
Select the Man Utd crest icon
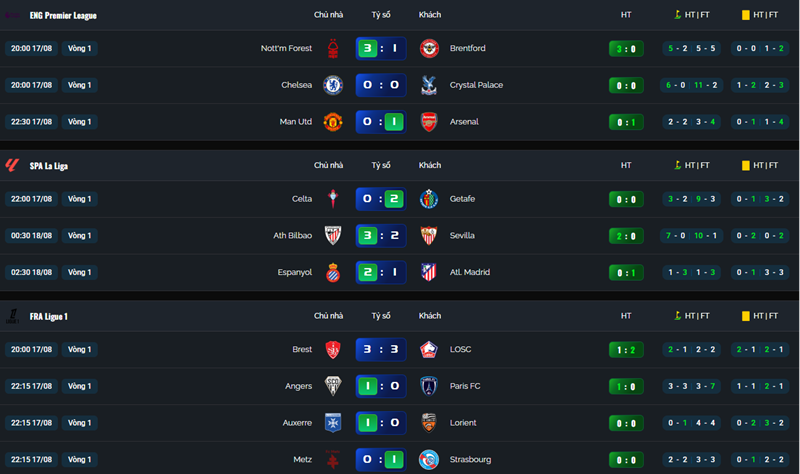click(333, 122)
